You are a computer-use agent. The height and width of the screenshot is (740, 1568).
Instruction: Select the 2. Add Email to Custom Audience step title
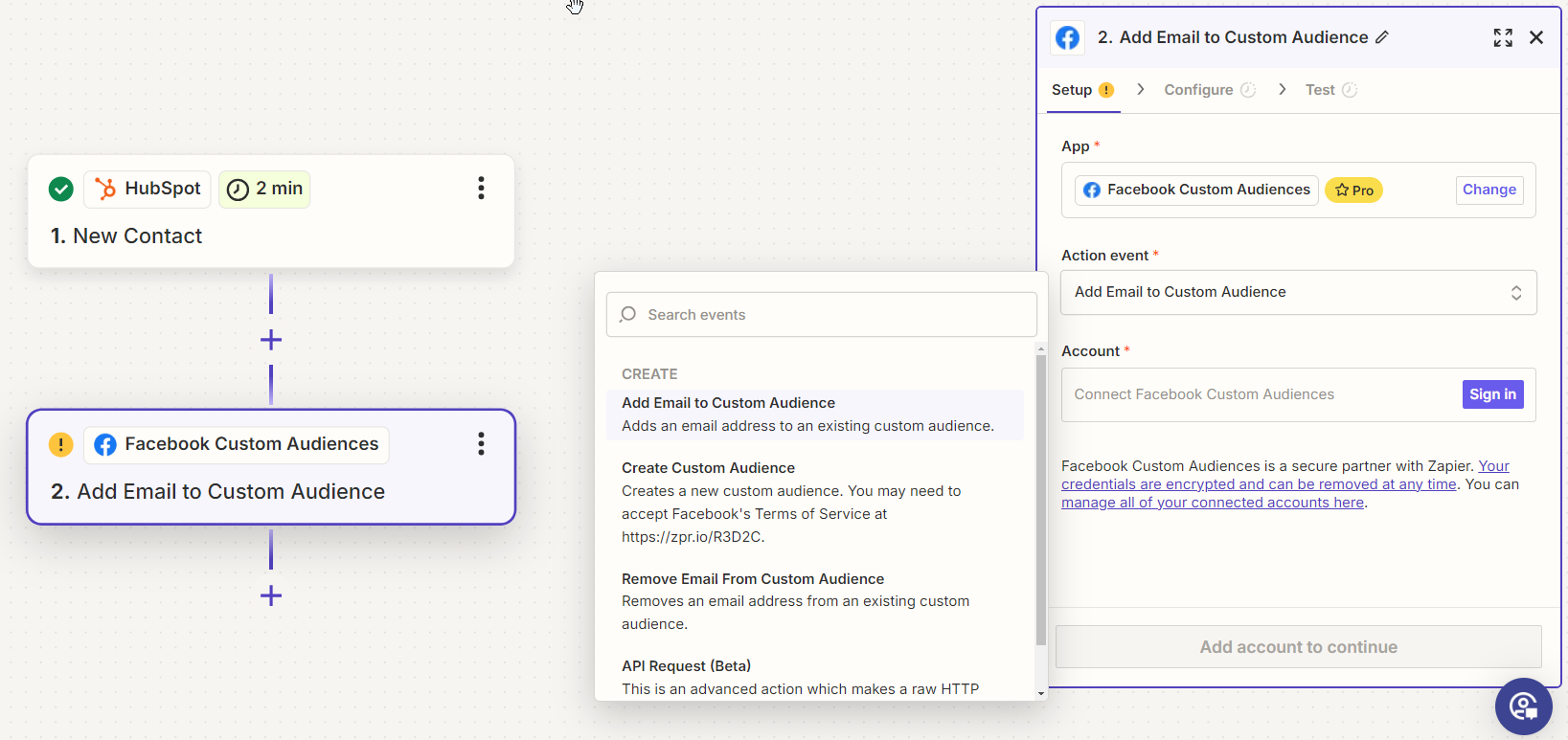pyautogui.click(x=218, y=491)
